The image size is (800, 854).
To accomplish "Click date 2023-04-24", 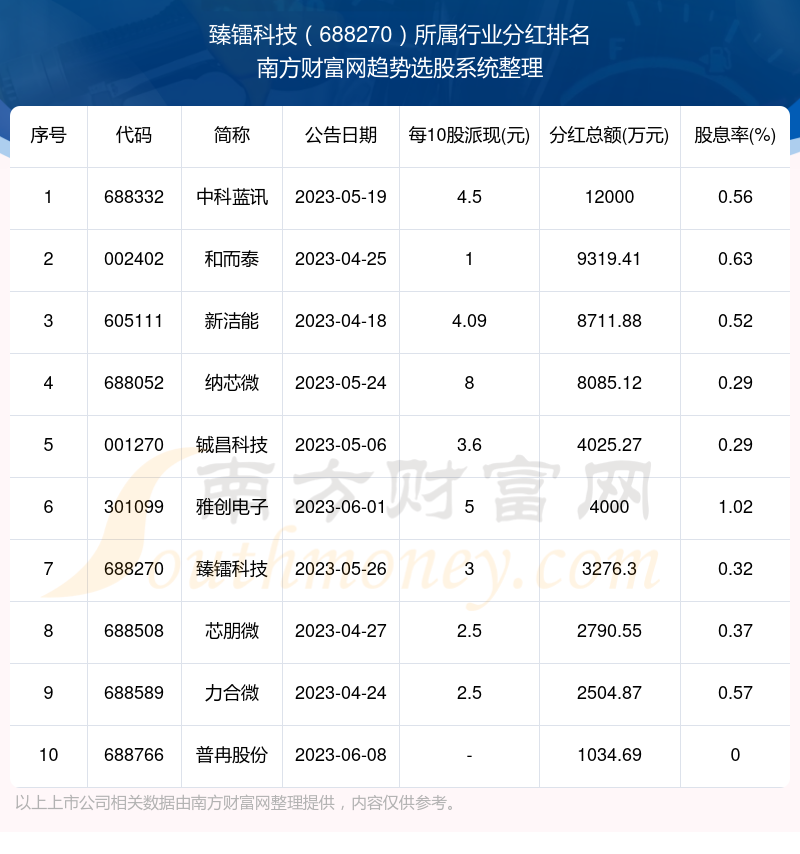I will coord(341,694).
